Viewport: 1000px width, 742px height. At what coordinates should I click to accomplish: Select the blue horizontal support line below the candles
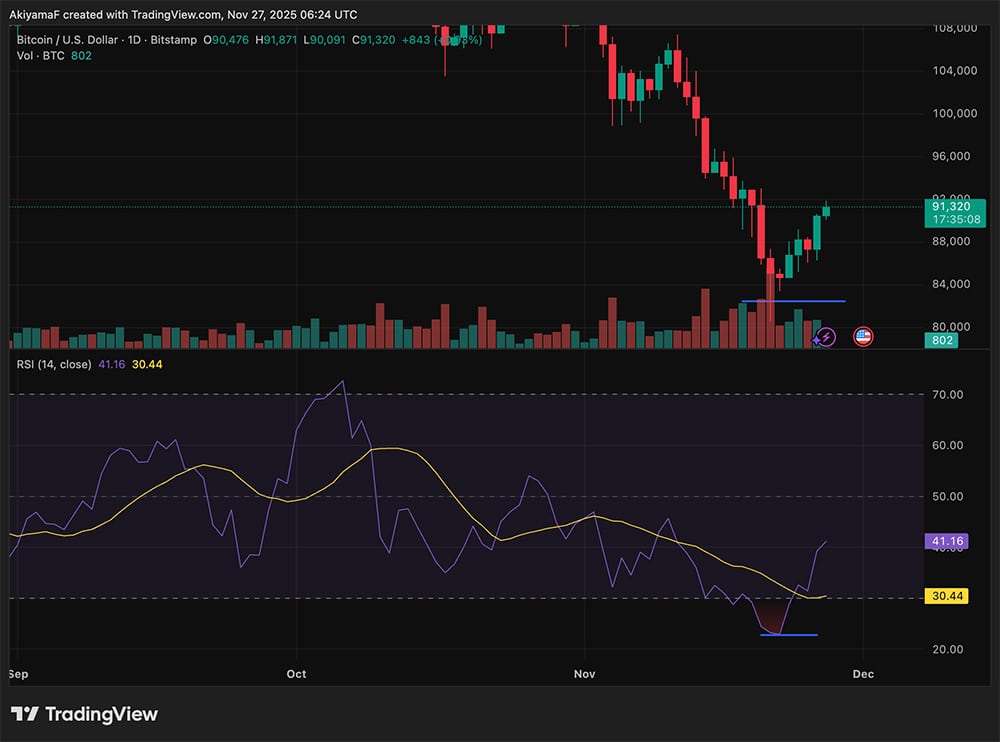[793, 300]
